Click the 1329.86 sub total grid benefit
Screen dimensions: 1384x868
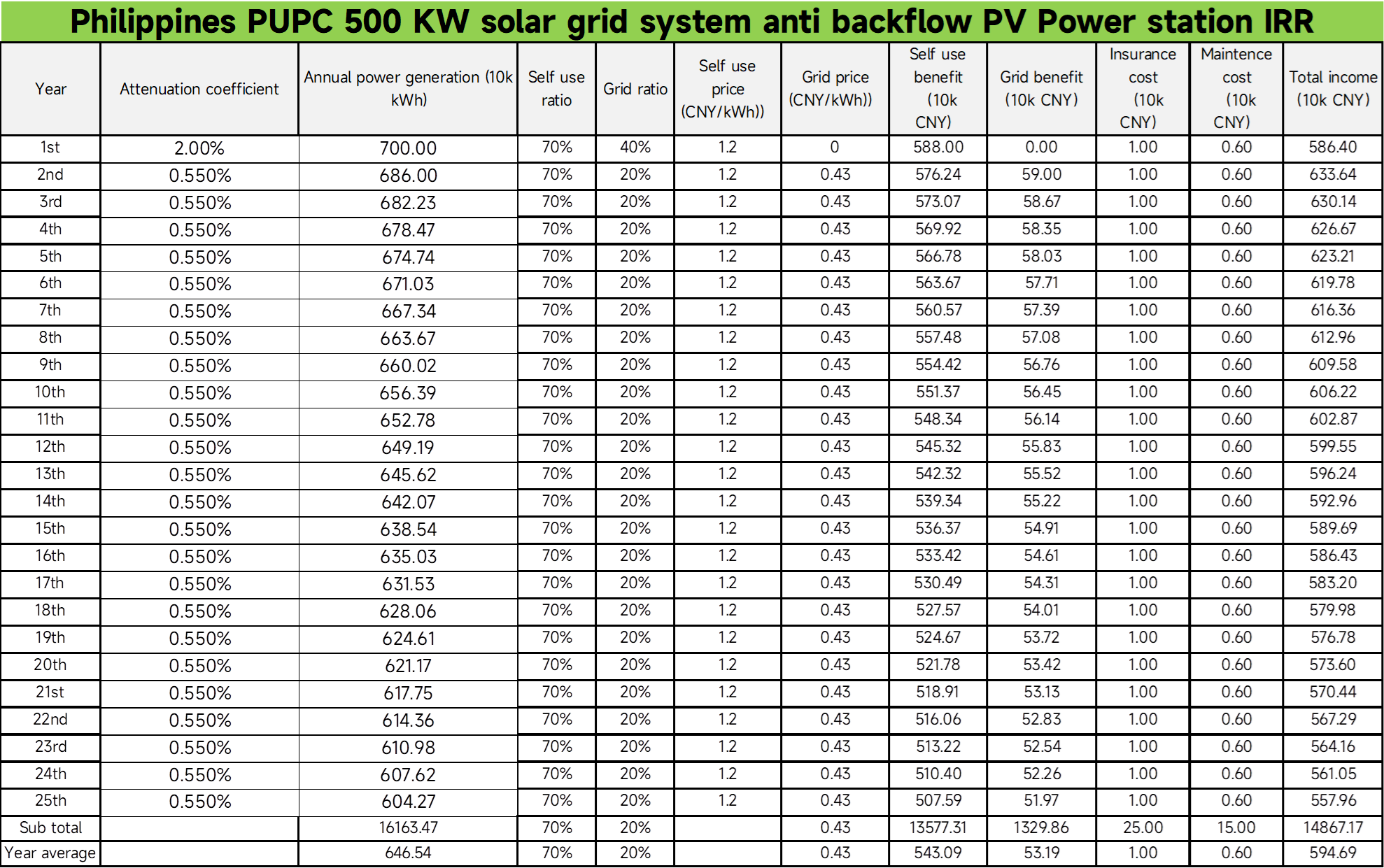coord(1042,828)
